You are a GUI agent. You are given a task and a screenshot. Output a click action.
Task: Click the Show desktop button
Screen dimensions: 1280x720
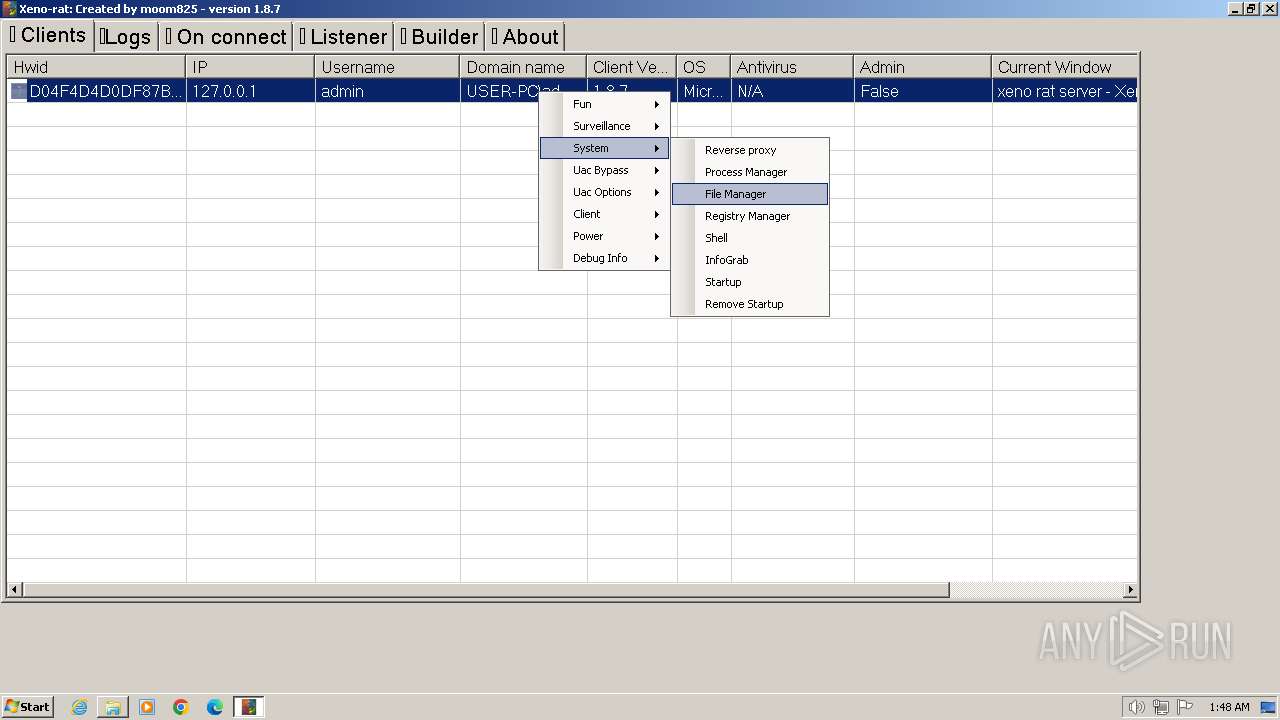(1270, 707)
